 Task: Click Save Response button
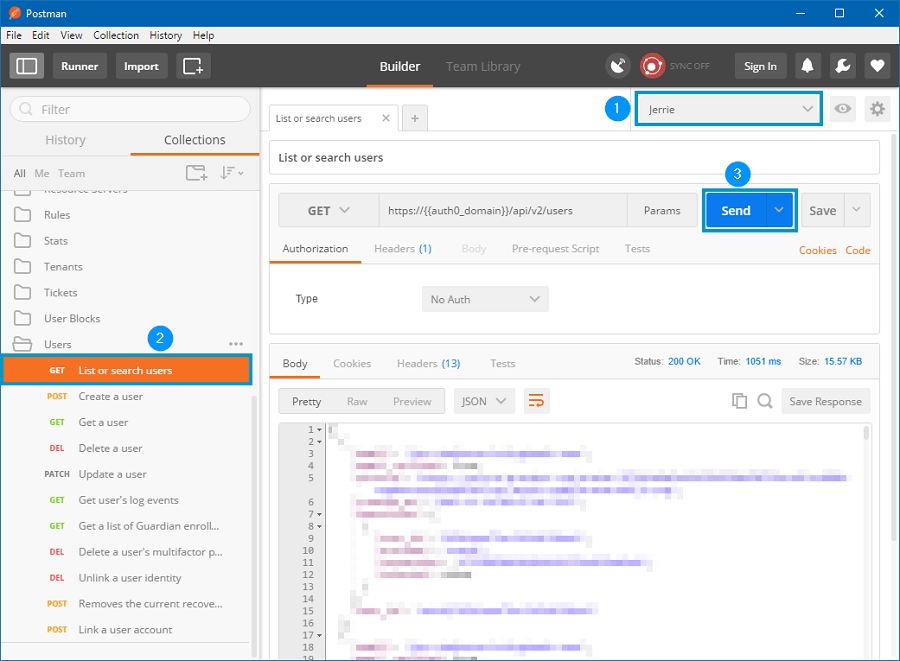click(825, 401)
